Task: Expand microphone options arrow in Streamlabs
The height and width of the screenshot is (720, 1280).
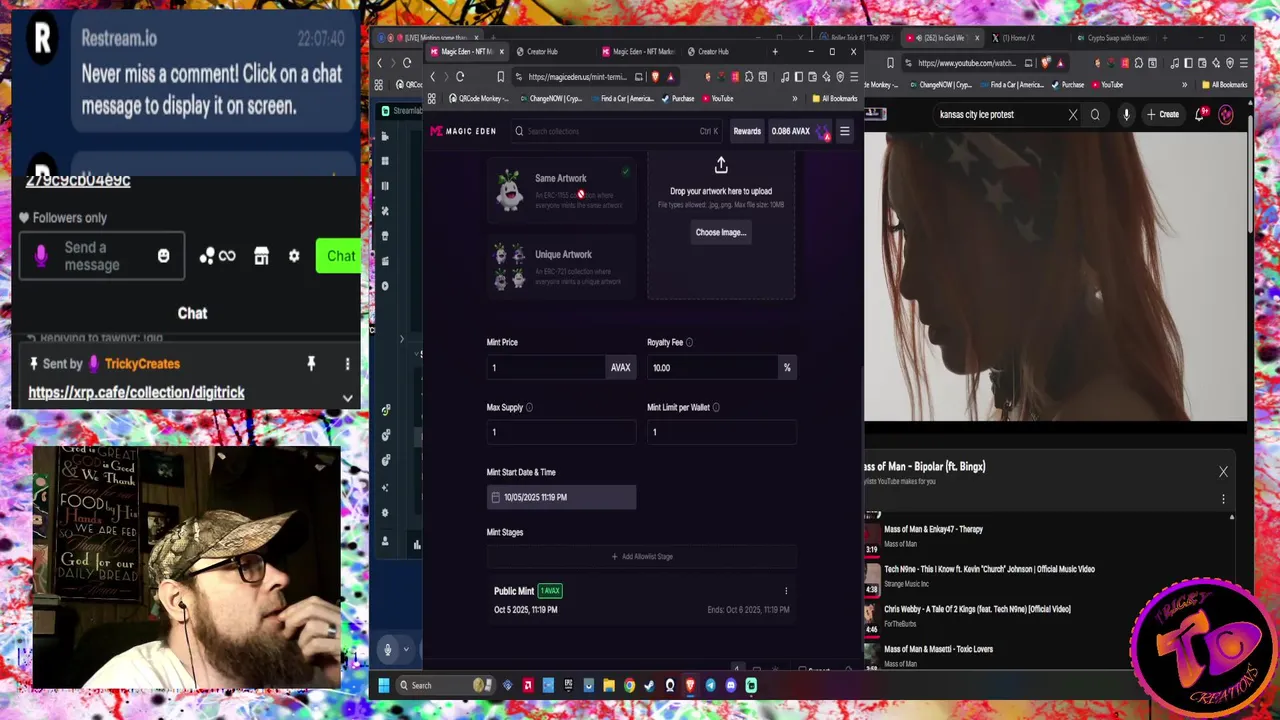Action: pyautogui.click(x=406, y=649)
